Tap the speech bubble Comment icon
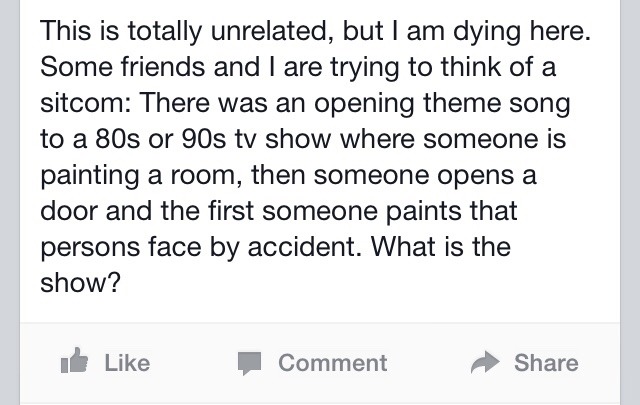This screenshot has width=640, height=405. pos(249,363)
